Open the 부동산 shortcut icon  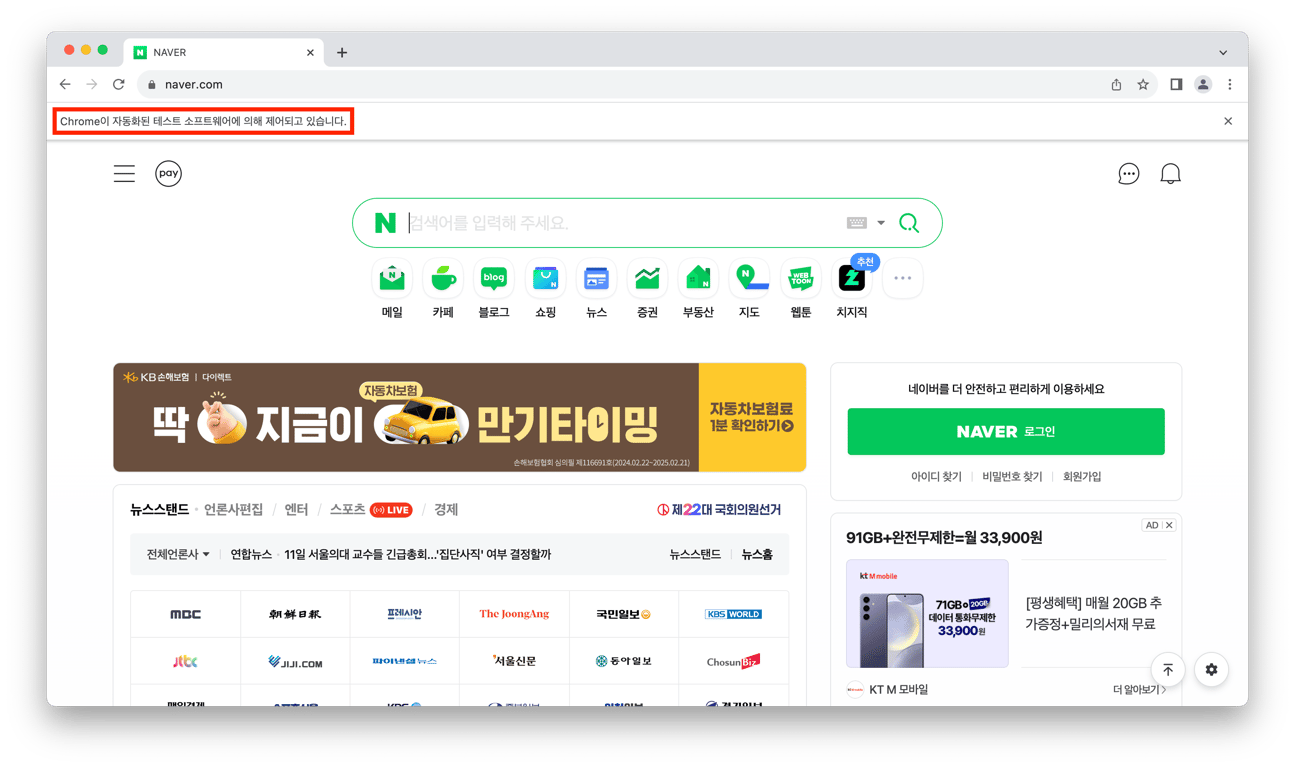click(698, 279)
